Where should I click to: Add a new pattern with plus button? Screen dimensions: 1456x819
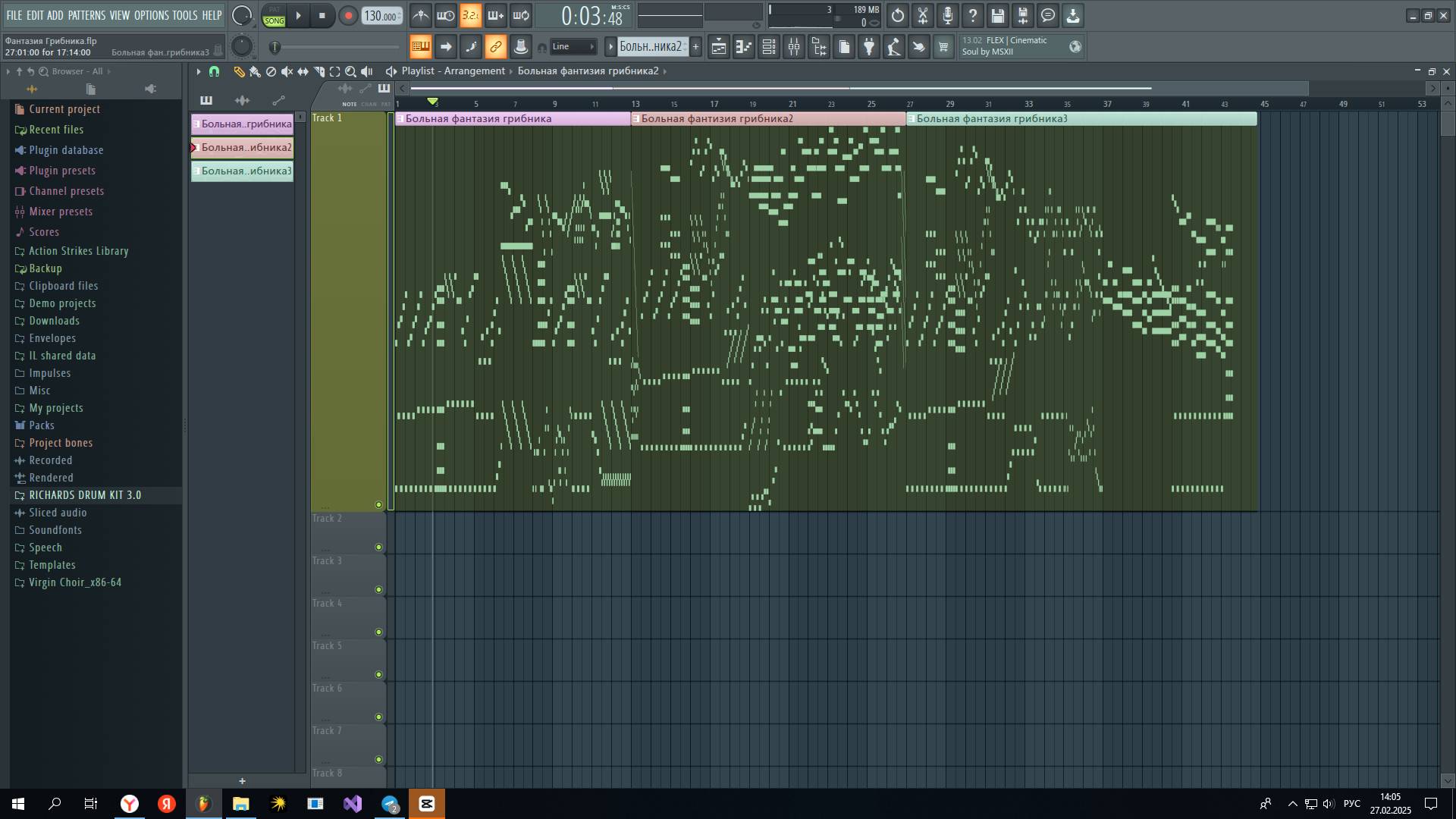[695, 47]
